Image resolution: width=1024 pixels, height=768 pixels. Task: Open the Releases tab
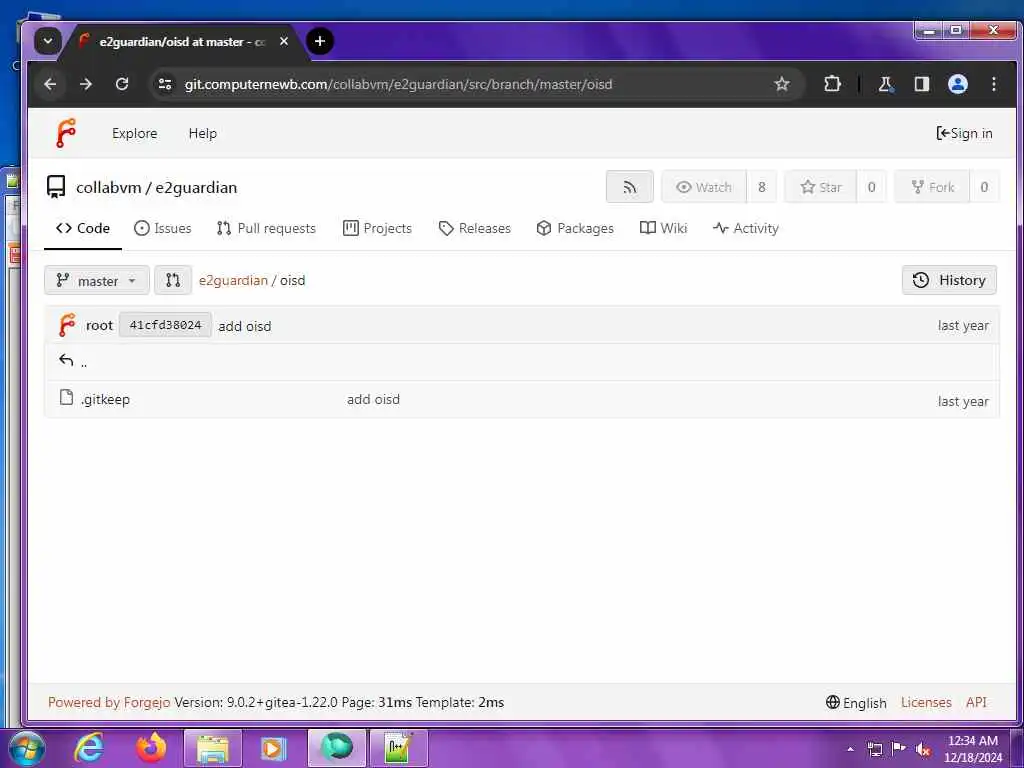click(475, 228)
